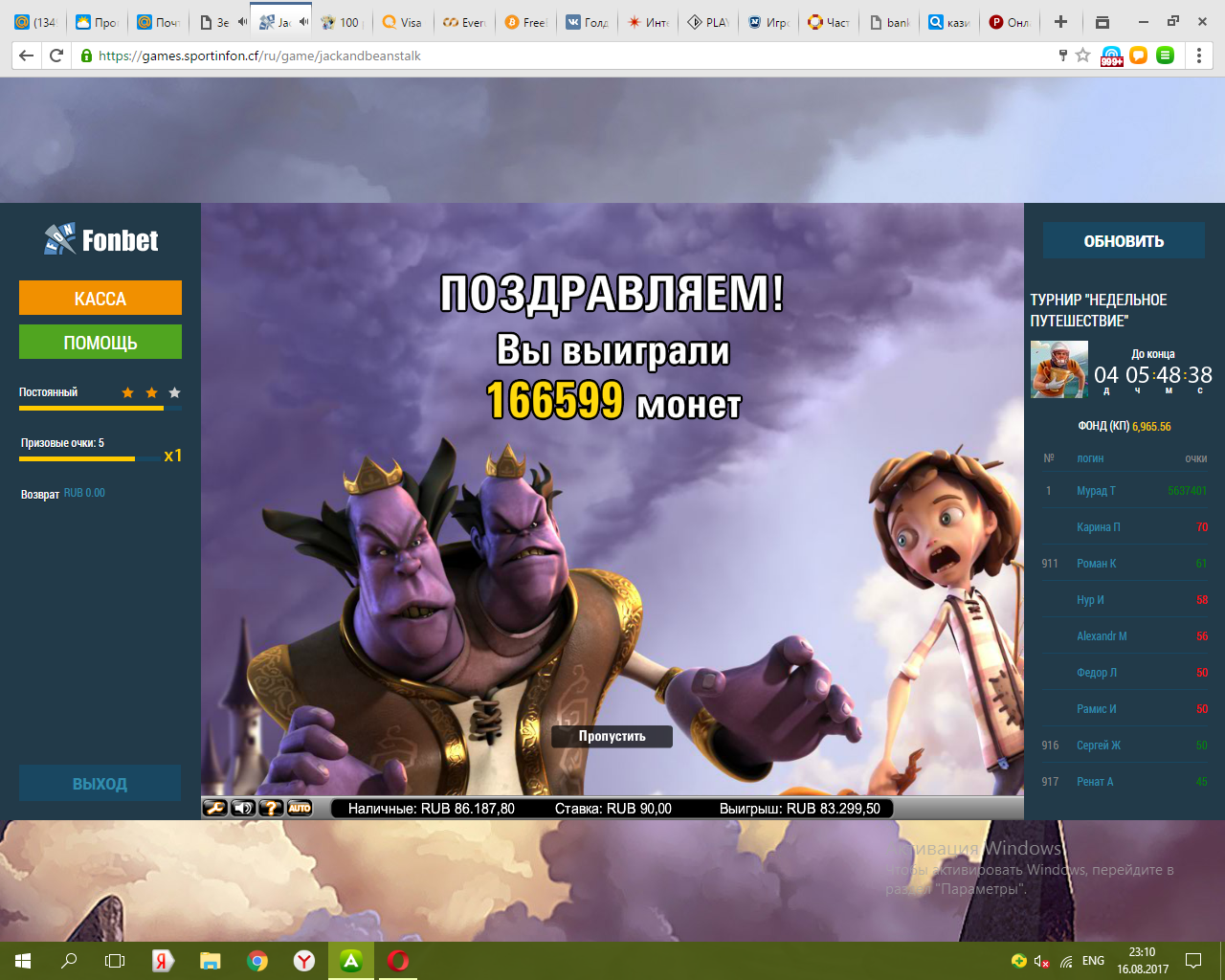
Task: Click the RUB 0.00 Возврат value
Action: (x=84, y=493)
